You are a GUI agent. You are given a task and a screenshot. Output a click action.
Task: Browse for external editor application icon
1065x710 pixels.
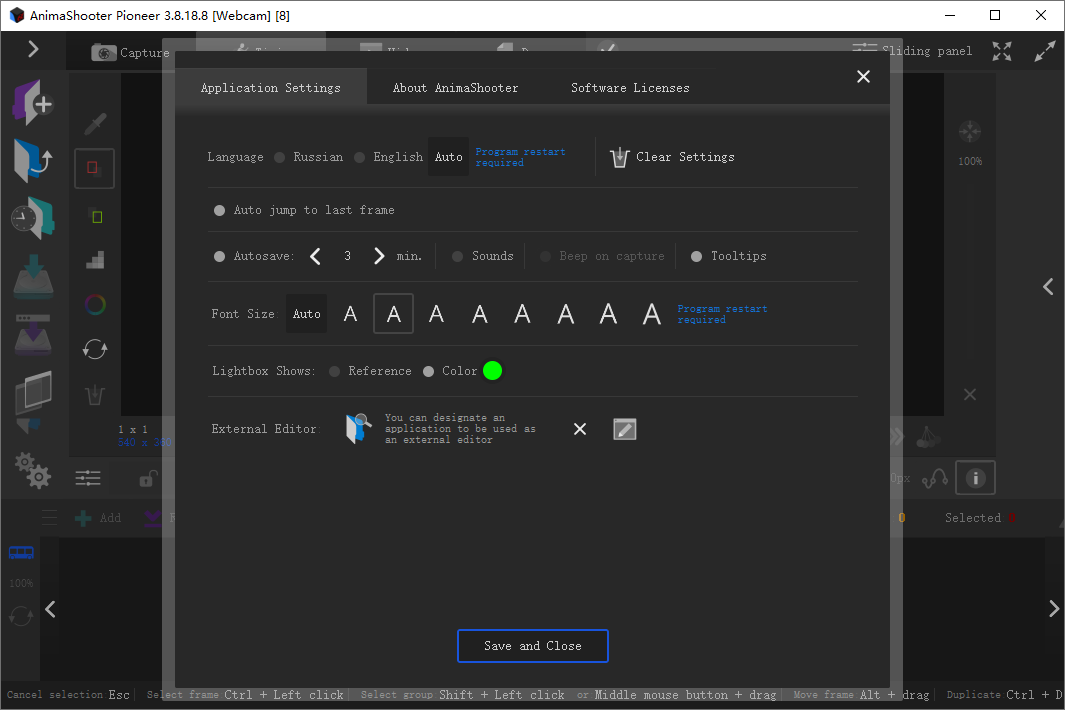click(x=359, y=429)
